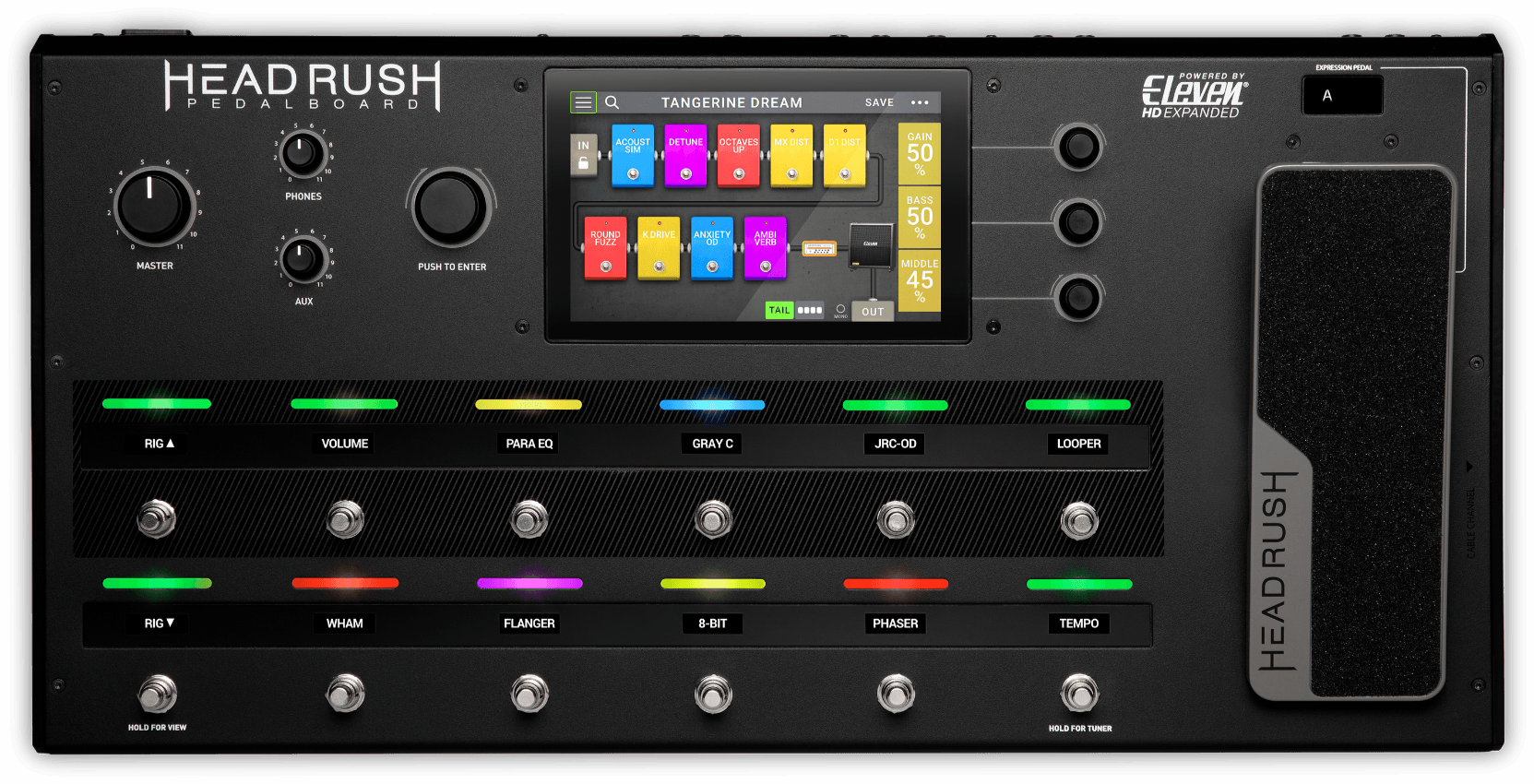Screen dimensions: 1534x784
Task: Click the knob next to MIDDLE
Action: click(x=1078, y=298)
